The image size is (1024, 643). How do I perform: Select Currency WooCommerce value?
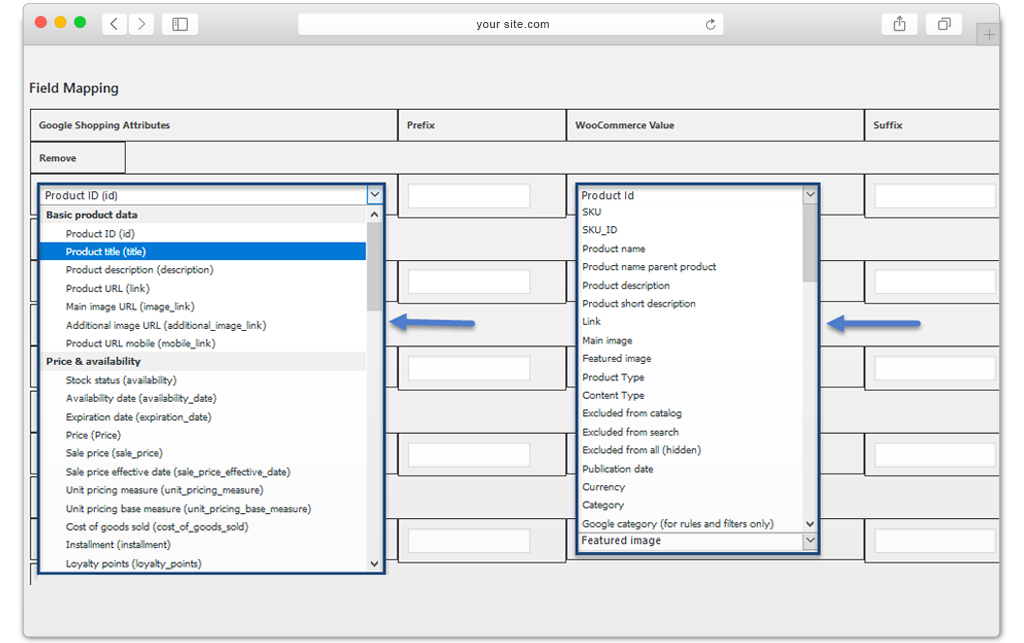click(x=603, y=487)
